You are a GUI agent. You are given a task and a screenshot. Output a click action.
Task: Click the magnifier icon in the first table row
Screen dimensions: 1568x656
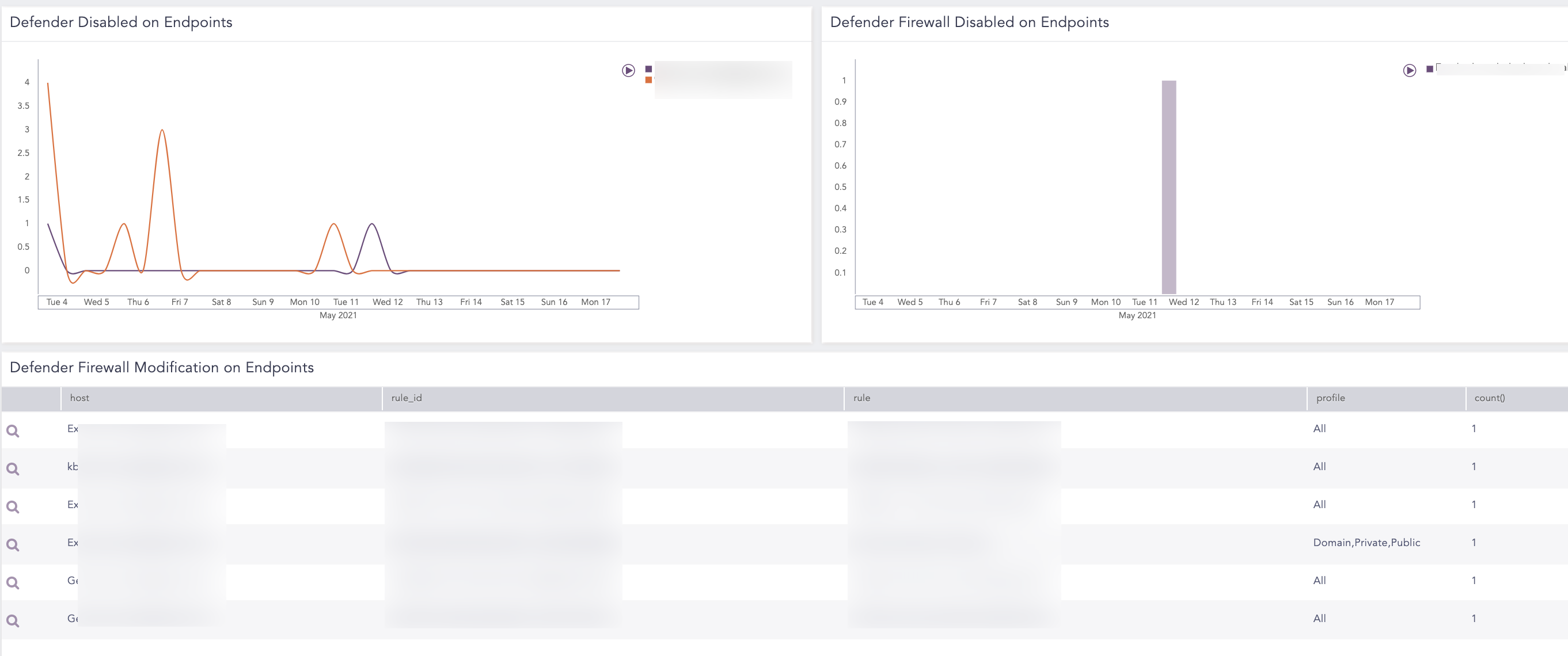(x=13, y=431)
